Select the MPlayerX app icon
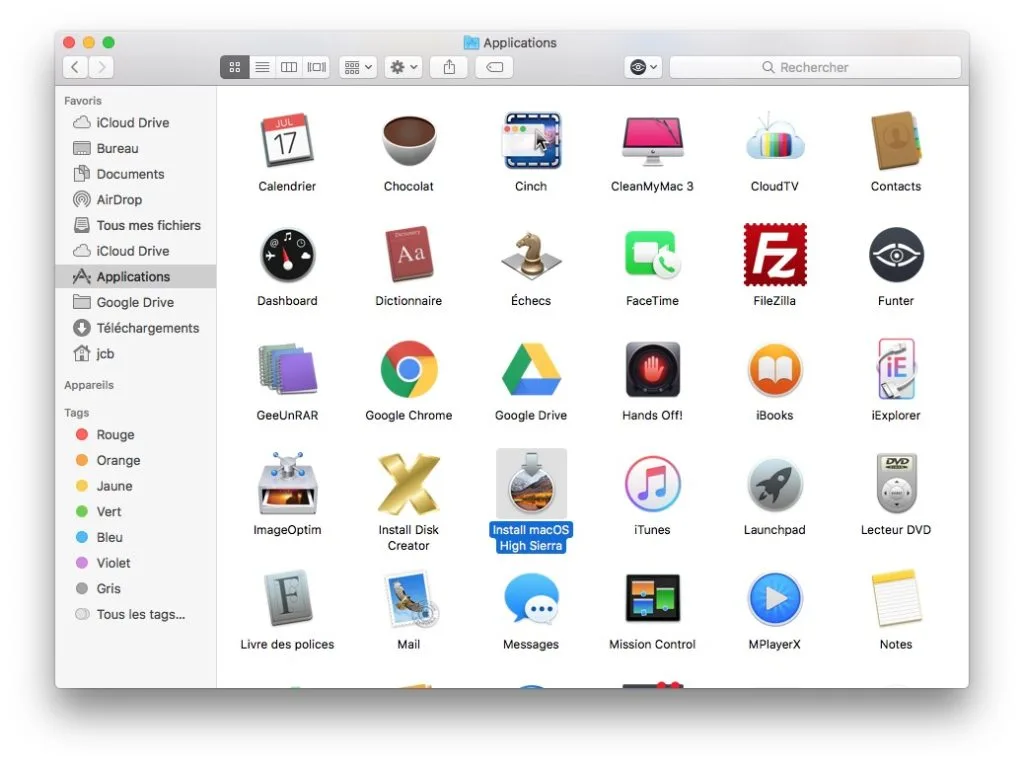Viewport: 1024px width, 767px height. point(775,598)
